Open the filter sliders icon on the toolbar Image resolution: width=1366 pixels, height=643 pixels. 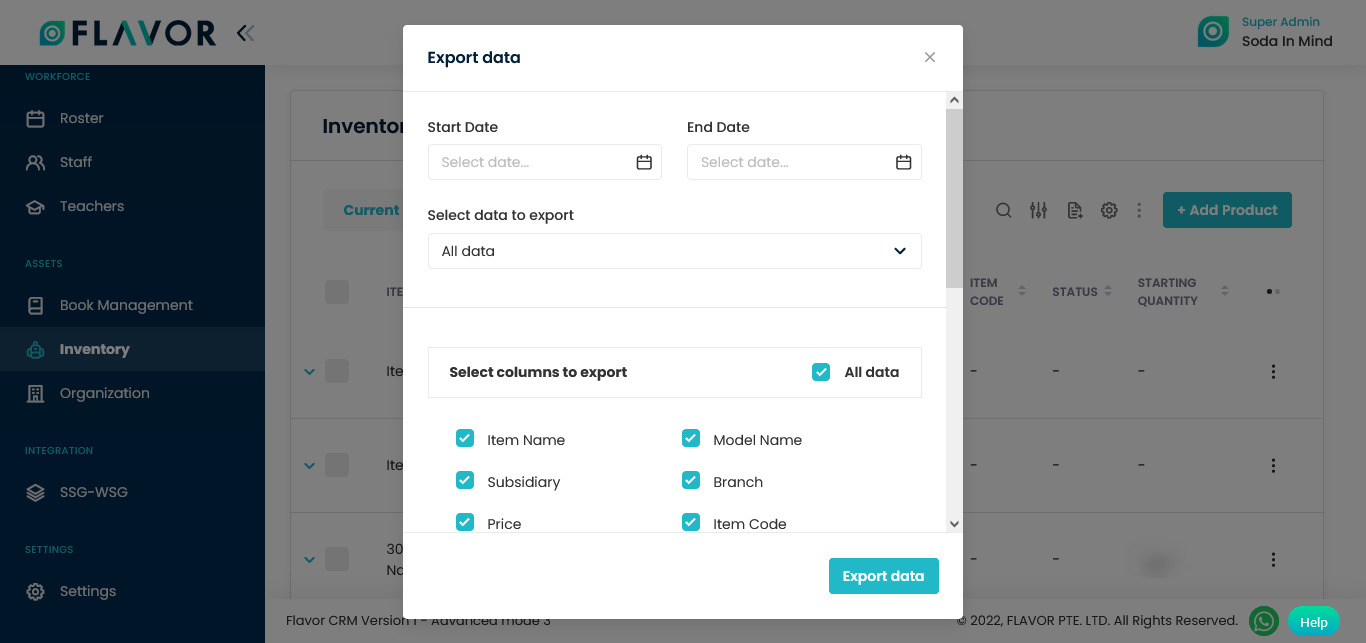[x=1038, y=210]
